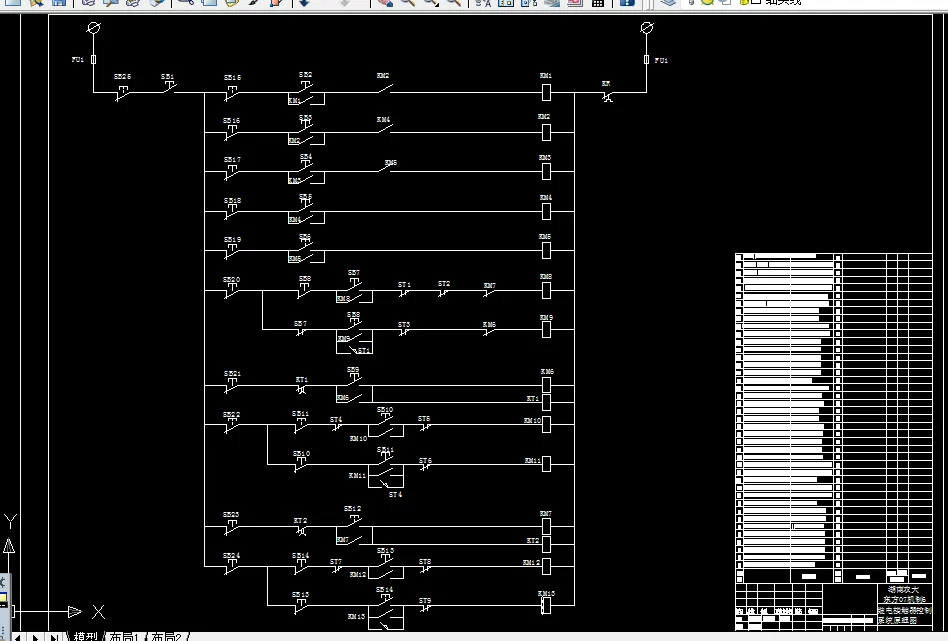The height and width of the screenshot is (641, 948).
Task: Select the SB19 pushbutton label
Action: pos(232,239)
